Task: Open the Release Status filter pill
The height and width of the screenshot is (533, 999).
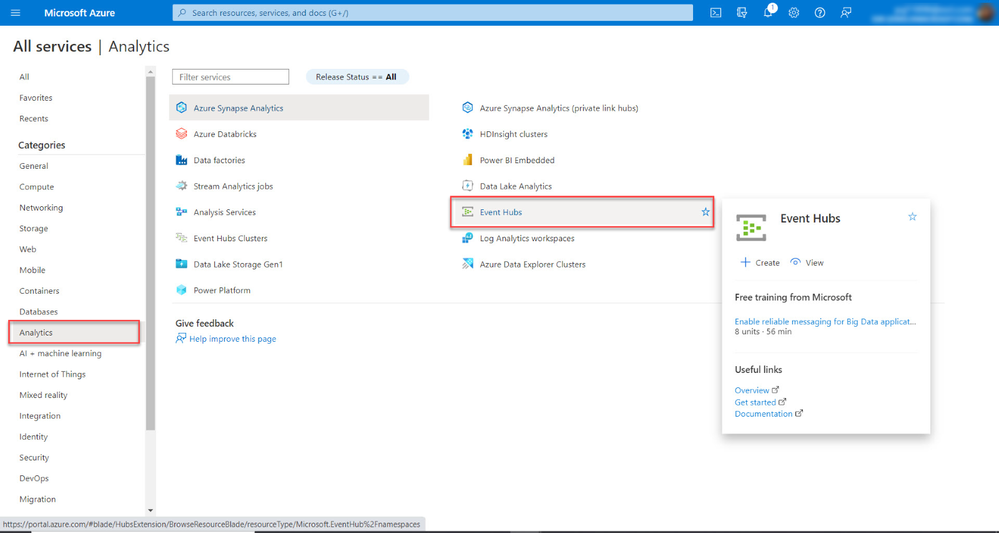Action: [356, 77]
